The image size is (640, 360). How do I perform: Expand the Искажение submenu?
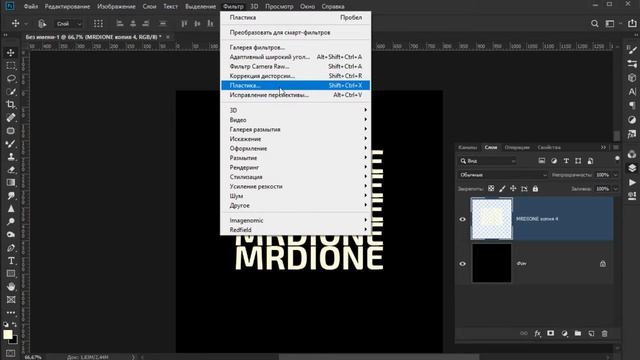tap(296, 139)
